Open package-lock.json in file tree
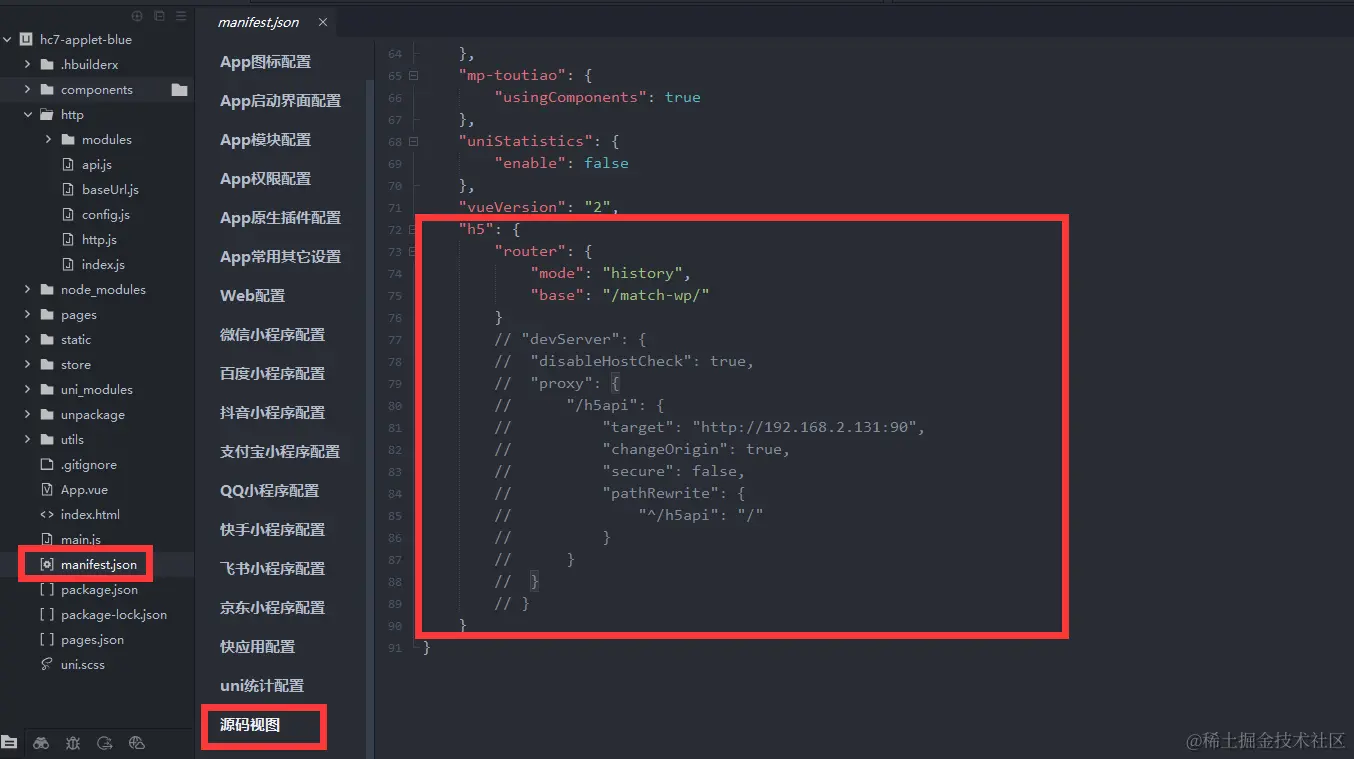This screenshot has height=759, width=1354. [114, 615]
